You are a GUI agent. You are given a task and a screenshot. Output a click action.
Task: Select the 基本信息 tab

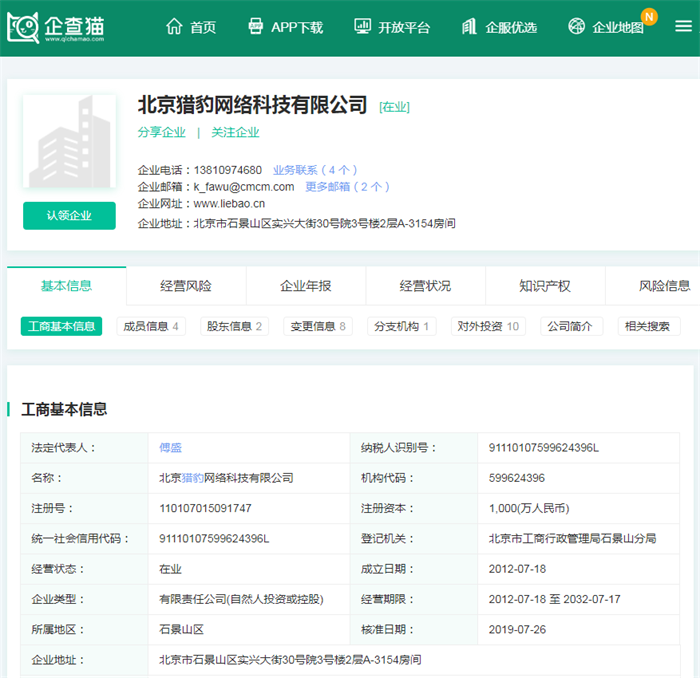(x=67, y=286)
